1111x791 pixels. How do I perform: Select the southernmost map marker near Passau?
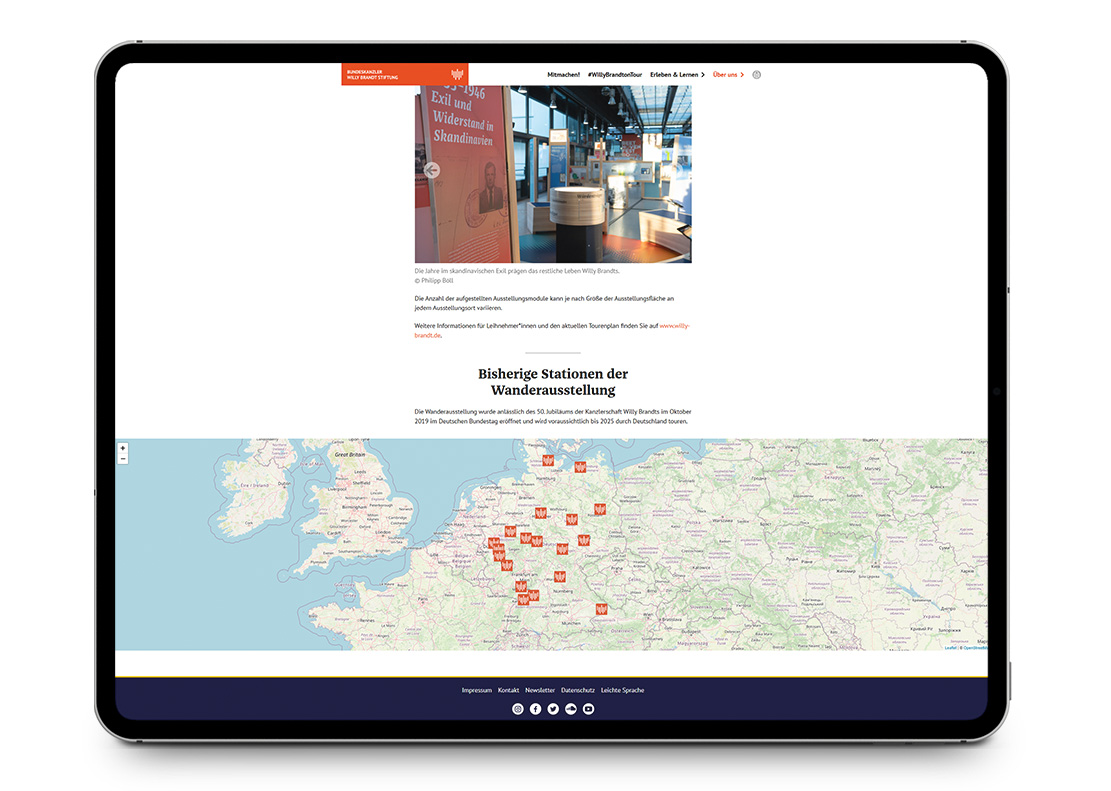pos(602,608)
